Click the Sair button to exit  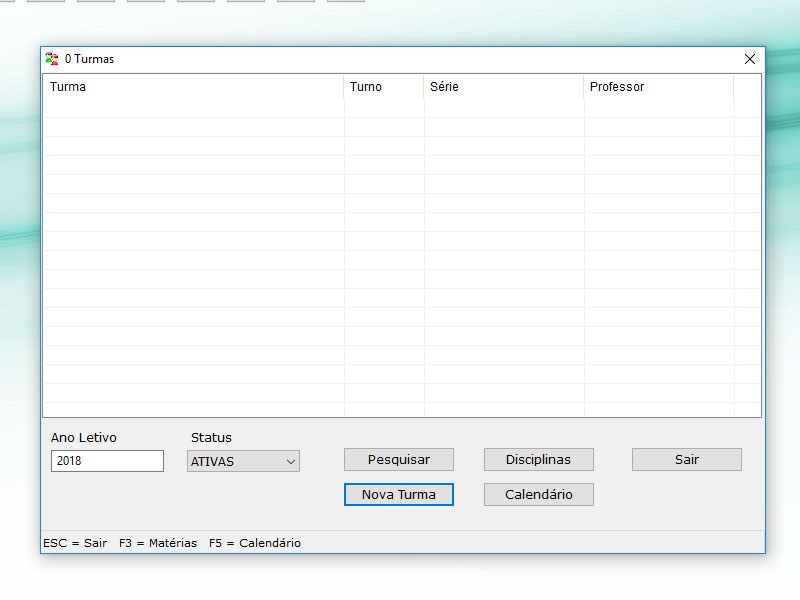pyautogui.click(x=686, y=460)
